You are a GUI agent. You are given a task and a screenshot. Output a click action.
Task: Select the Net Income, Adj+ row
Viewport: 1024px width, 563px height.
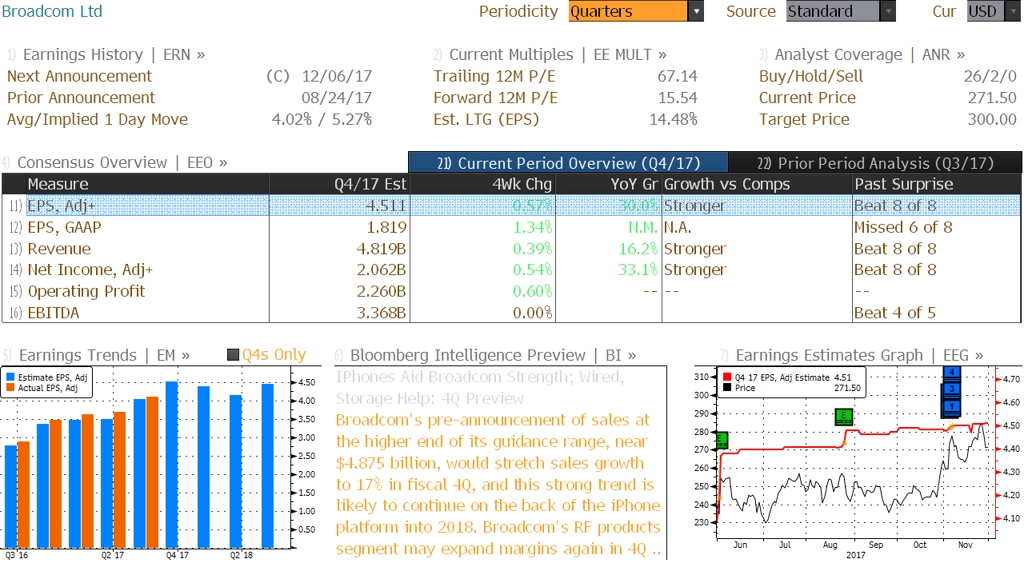pos(511,270)
